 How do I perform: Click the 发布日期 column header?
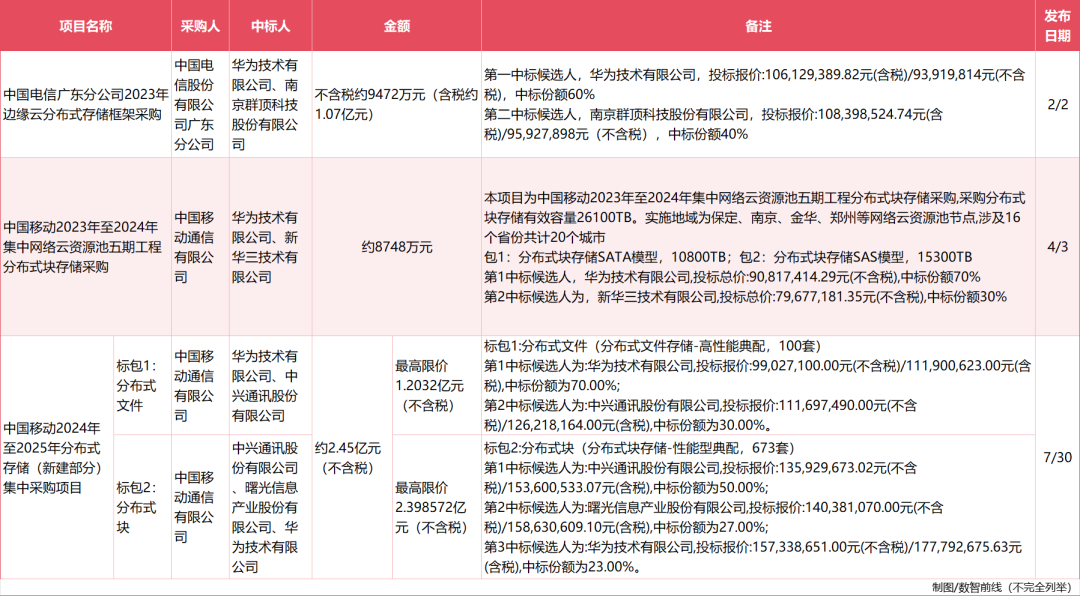click(1058, 26)
